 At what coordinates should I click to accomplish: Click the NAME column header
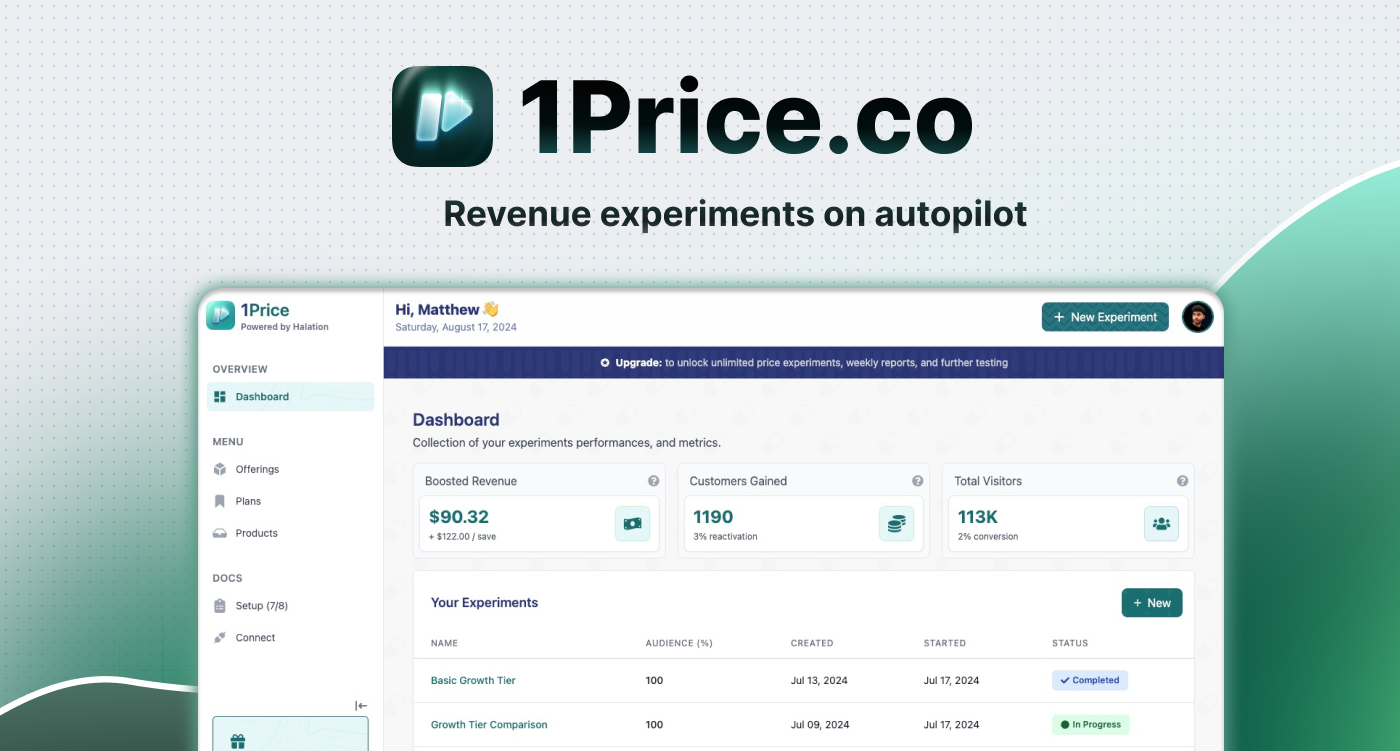[444, 643]
